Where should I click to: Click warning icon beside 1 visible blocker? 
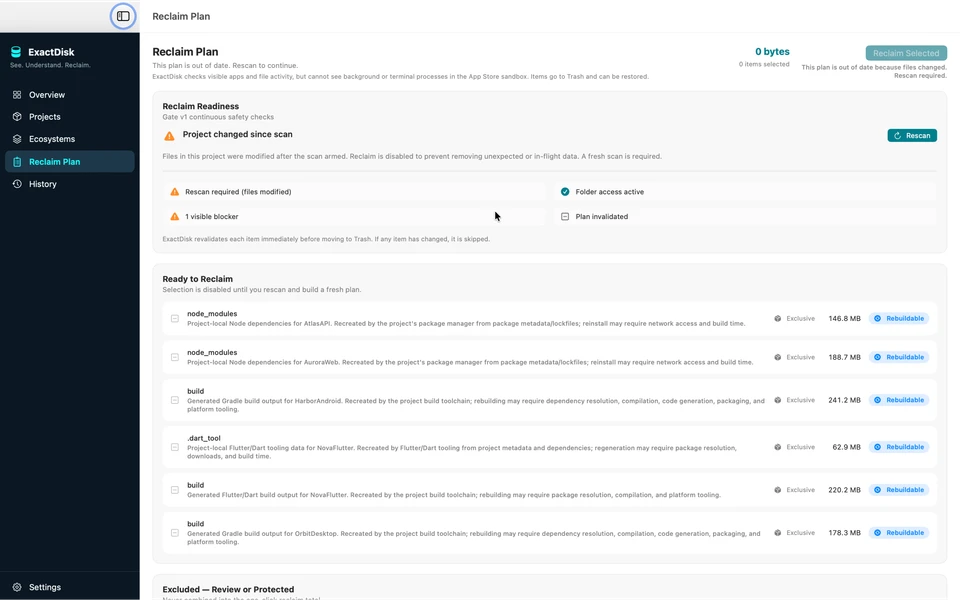coord(174,216)
